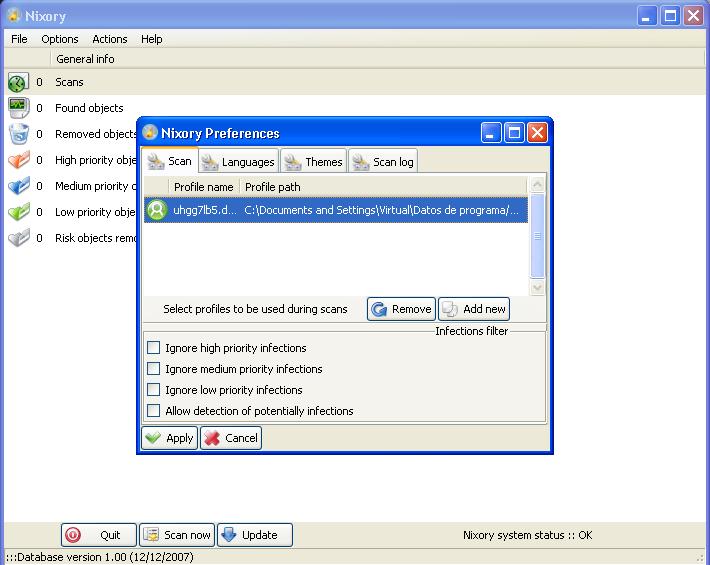Select the Found objects row label

tap(89, 108)
